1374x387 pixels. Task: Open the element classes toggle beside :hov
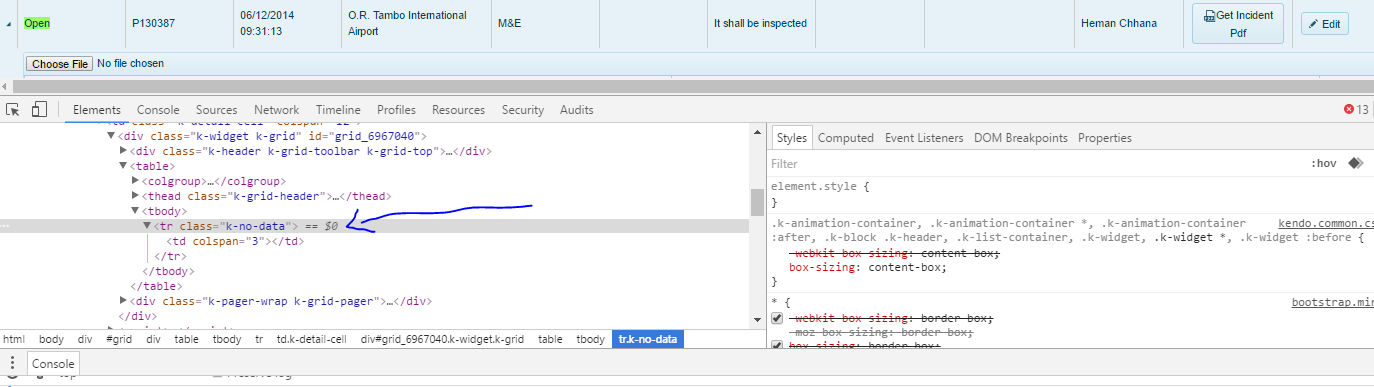[x=1355, y=163]
